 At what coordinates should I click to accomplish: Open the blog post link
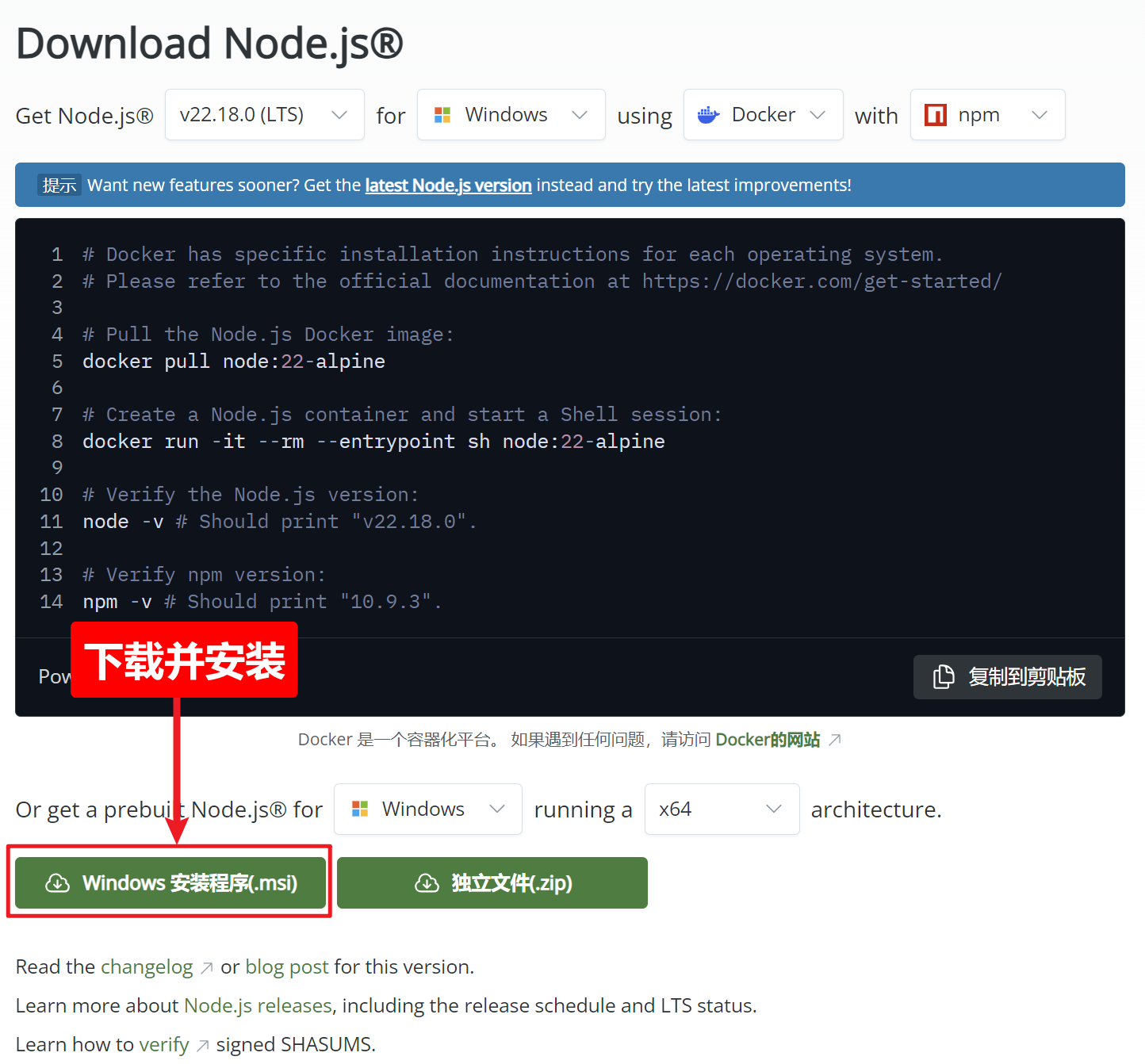click(286, 967)
